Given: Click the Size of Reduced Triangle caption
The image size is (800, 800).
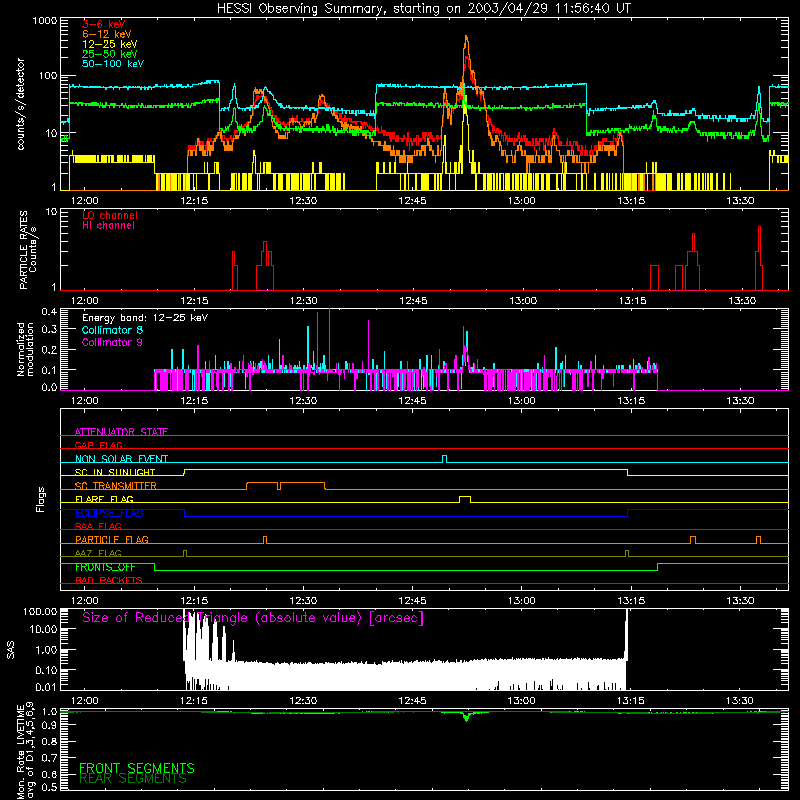Looking at the screenshot, I should pos(253,618).
